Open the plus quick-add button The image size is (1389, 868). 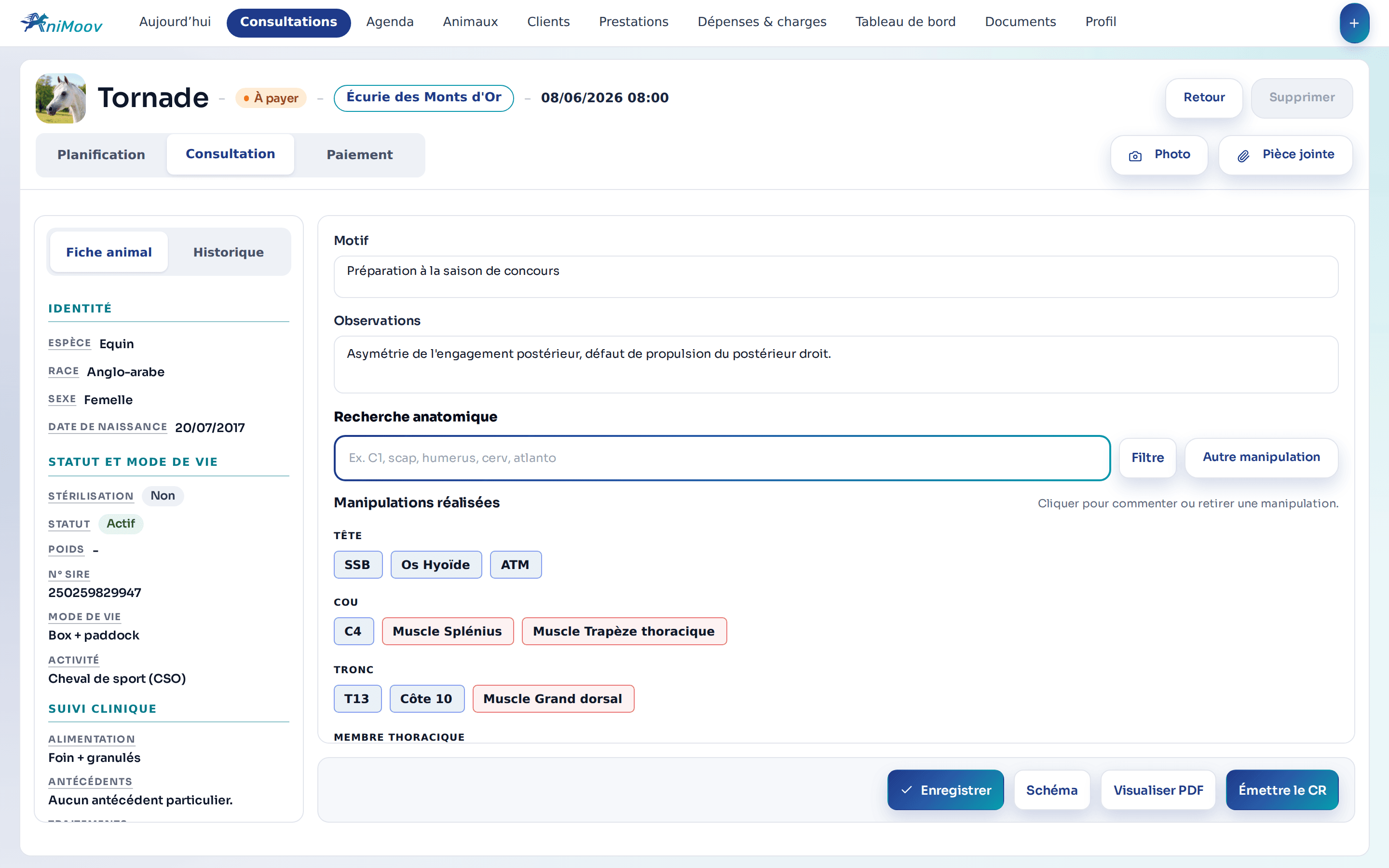coord(1354,23)
